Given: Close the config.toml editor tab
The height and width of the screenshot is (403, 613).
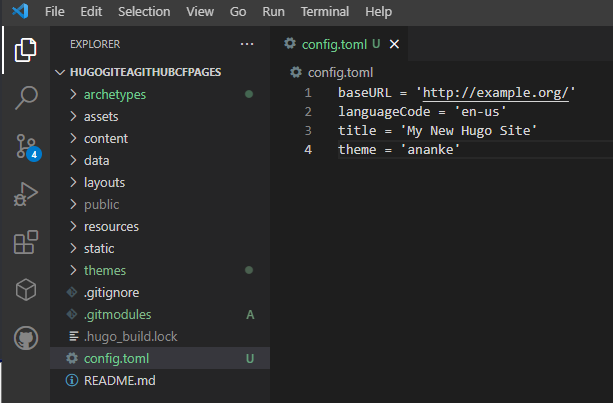Looking at the screenshot, I should pyautogui.click(x=393, y=44).
